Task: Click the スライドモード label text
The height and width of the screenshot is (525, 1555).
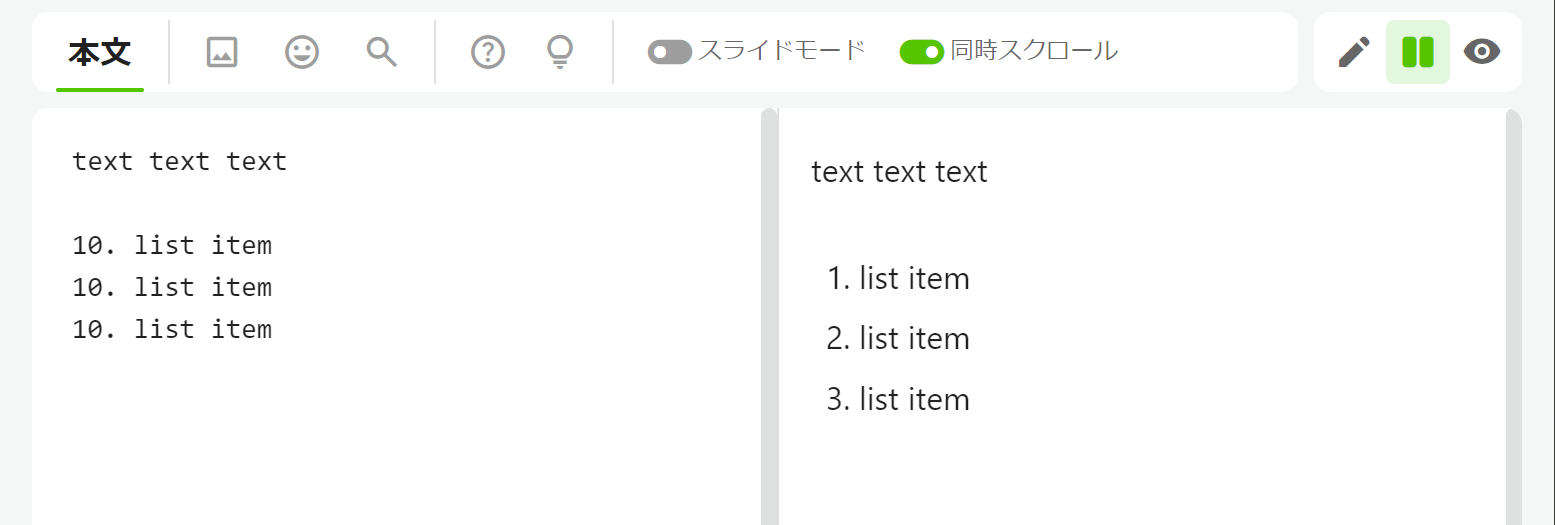Action: 781,51
